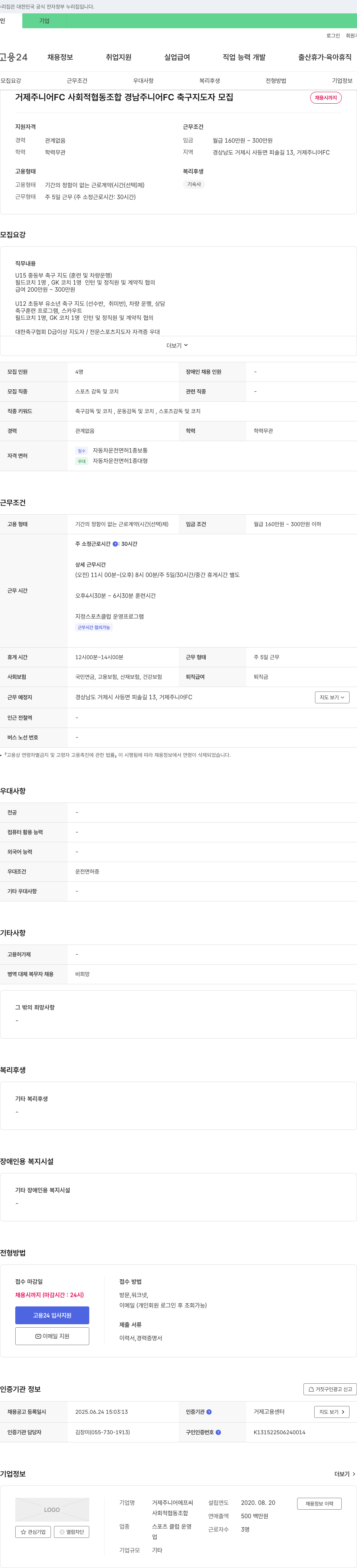The image size is (357, 1568).
Task: Click the 거짓구인광고 신고 button
Action: pyautogui.click(x=330, y=1389)
